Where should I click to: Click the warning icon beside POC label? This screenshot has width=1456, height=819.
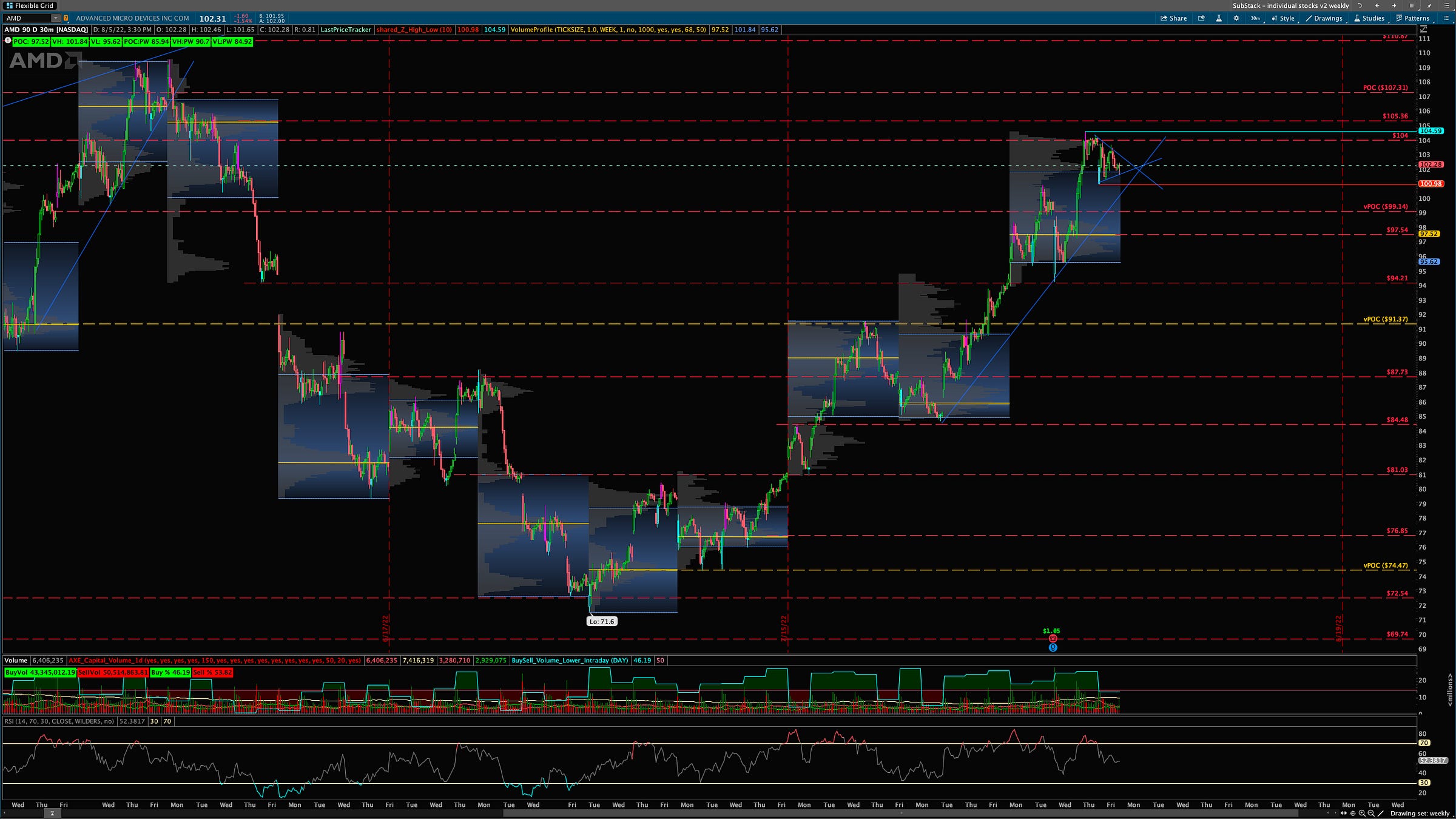(x=7, y=41)
